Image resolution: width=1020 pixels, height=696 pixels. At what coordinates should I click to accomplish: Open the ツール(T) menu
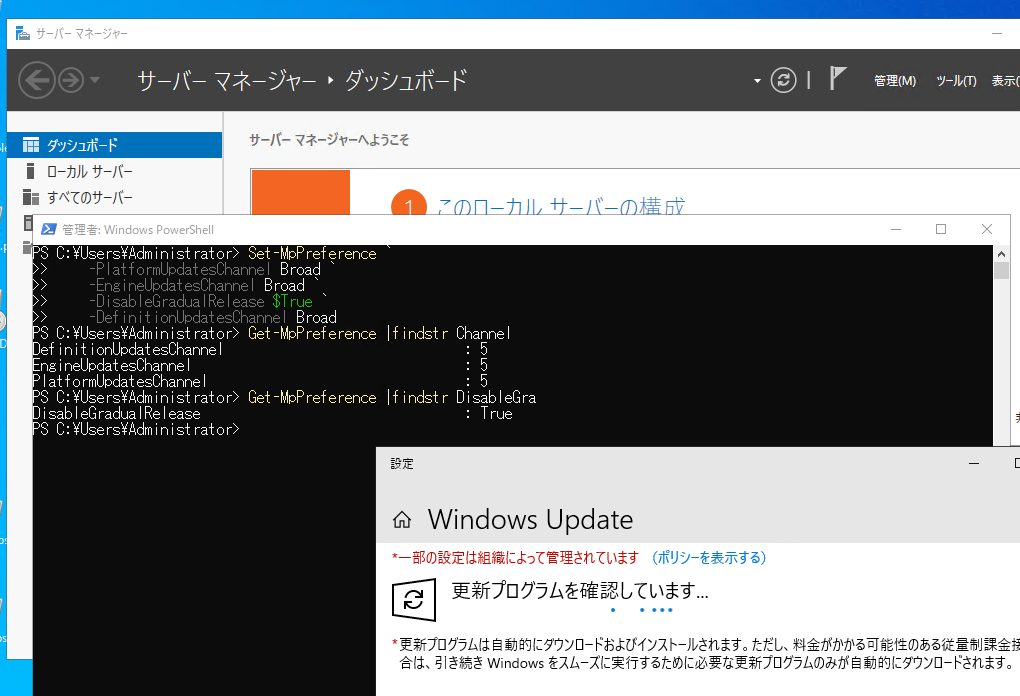click(955, 80)
